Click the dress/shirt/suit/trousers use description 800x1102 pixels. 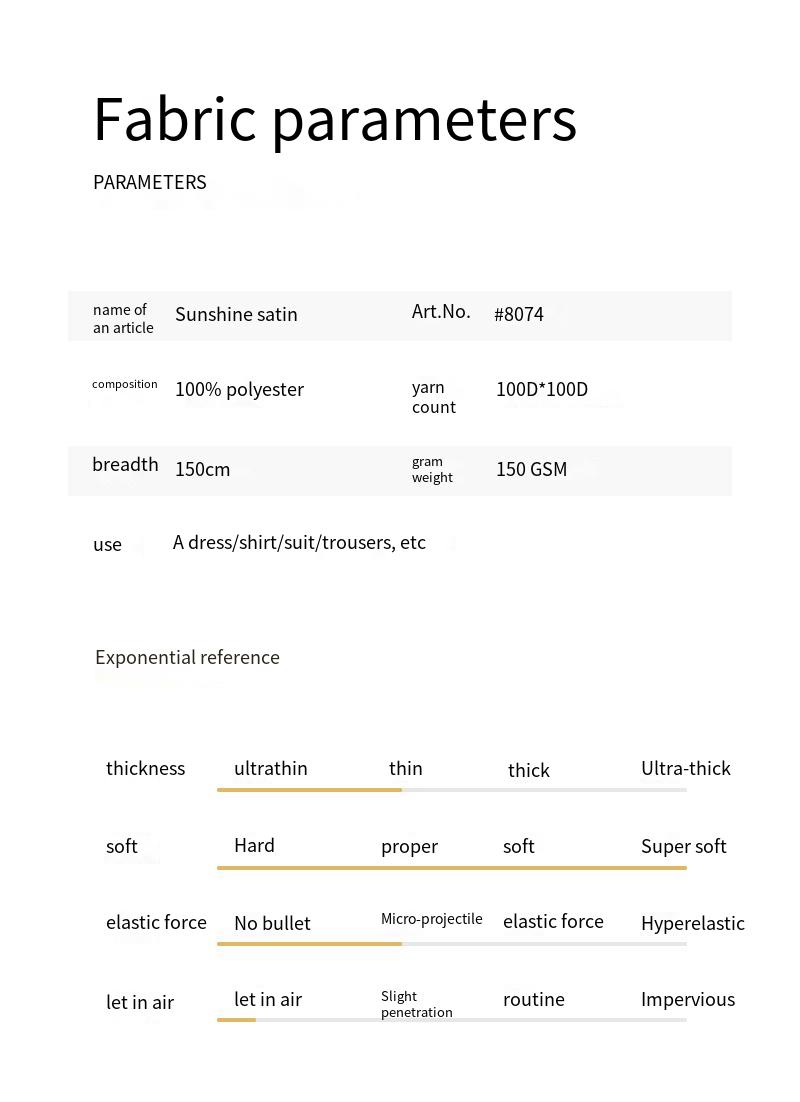[x=299, y=542]
